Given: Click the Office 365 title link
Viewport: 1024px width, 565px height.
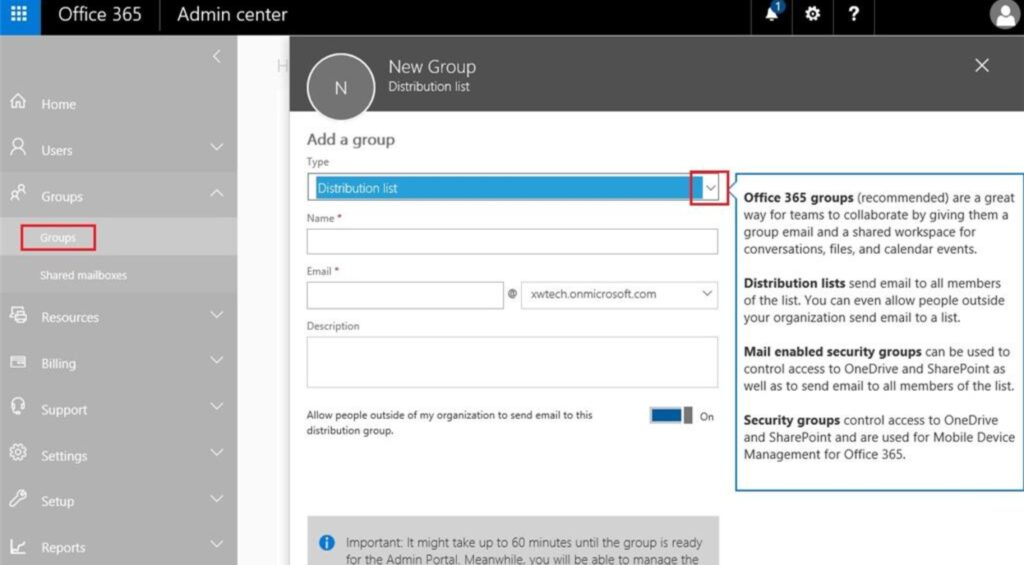Looking at the screenshot, I should coord(100,14).
